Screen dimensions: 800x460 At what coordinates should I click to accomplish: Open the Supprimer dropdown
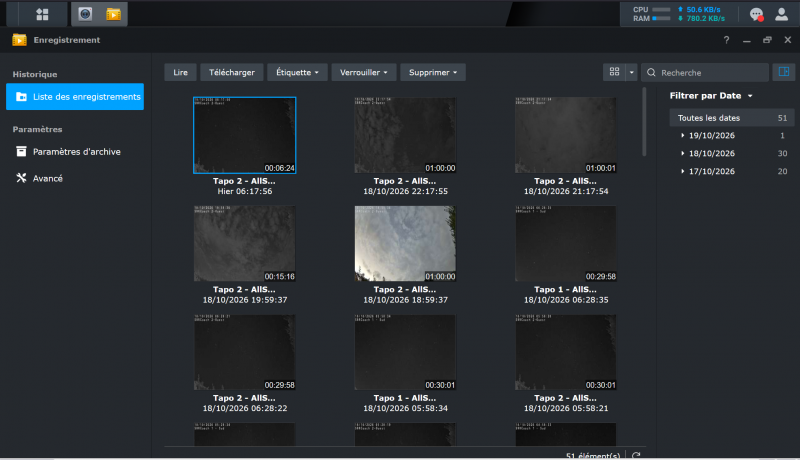(433, 72)
